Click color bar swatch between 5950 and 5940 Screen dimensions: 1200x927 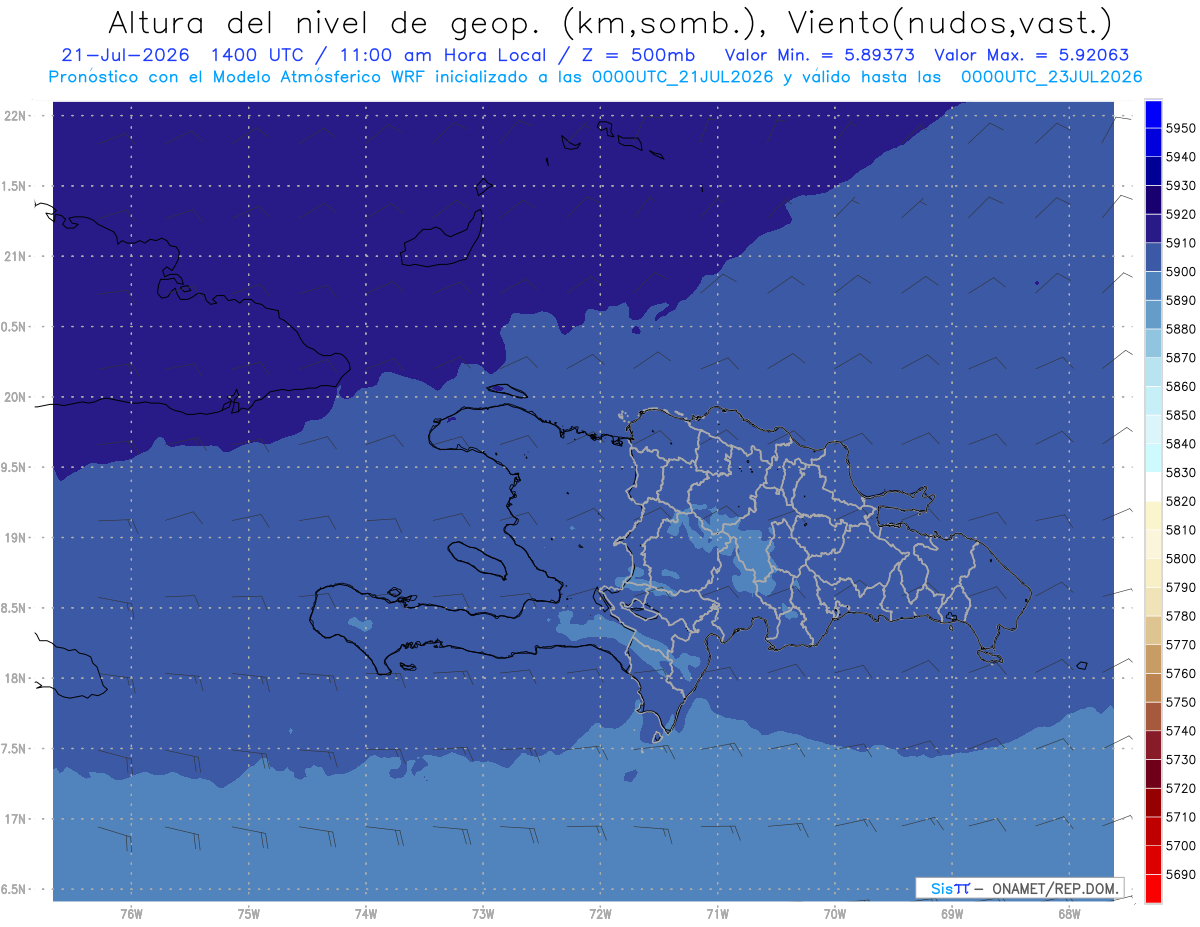click(x=1153, y=143)
